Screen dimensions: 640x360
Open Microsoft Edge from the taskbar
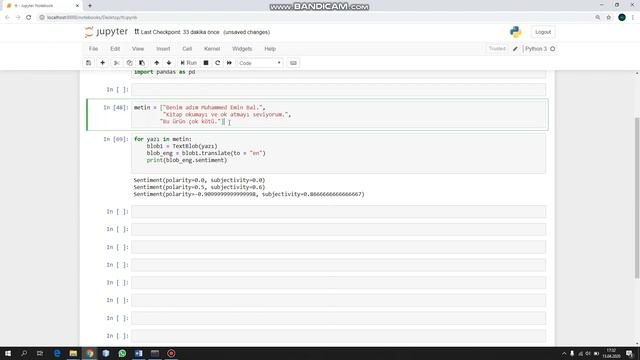[57, 353]
